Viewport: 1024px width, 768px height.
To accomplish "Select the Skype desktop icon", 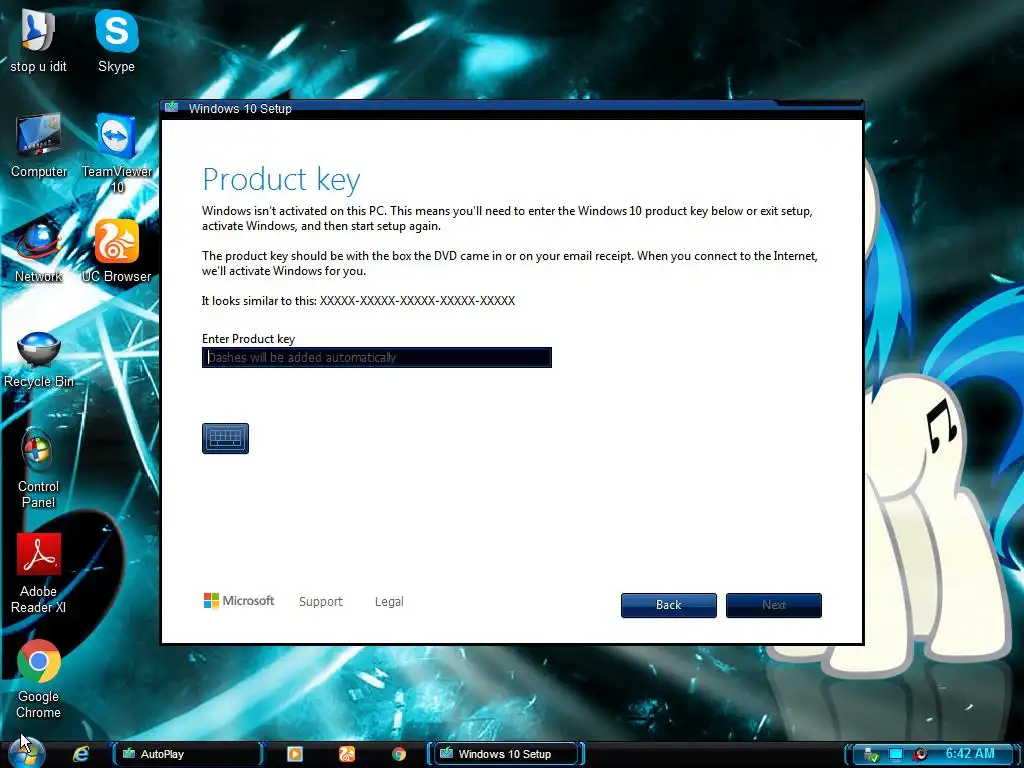I will coord(116,40).
